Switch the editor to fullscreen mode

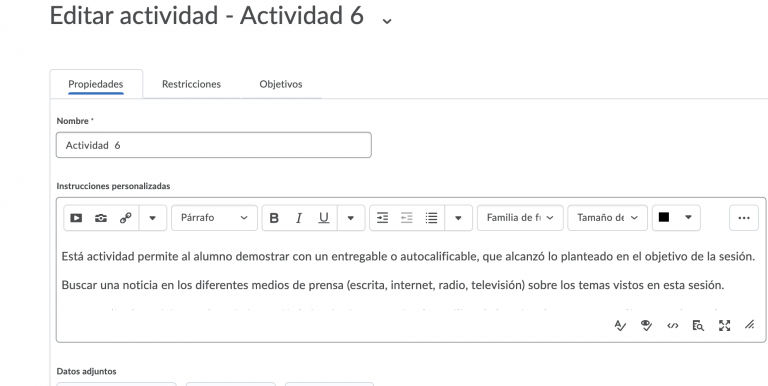[x=724, y=325]
